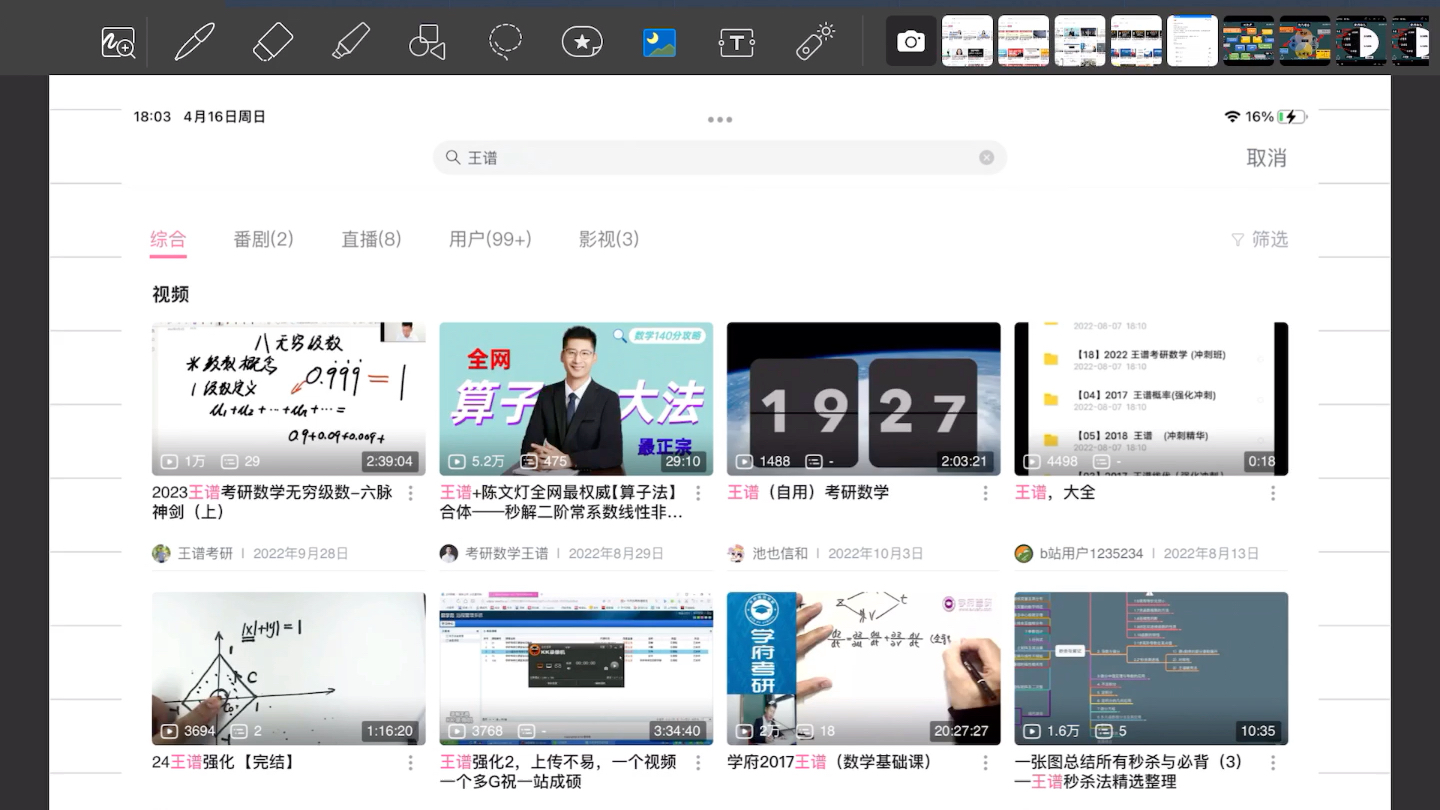
Task: Tap the Wi-Fi status icon
Action: [1232, 117]
